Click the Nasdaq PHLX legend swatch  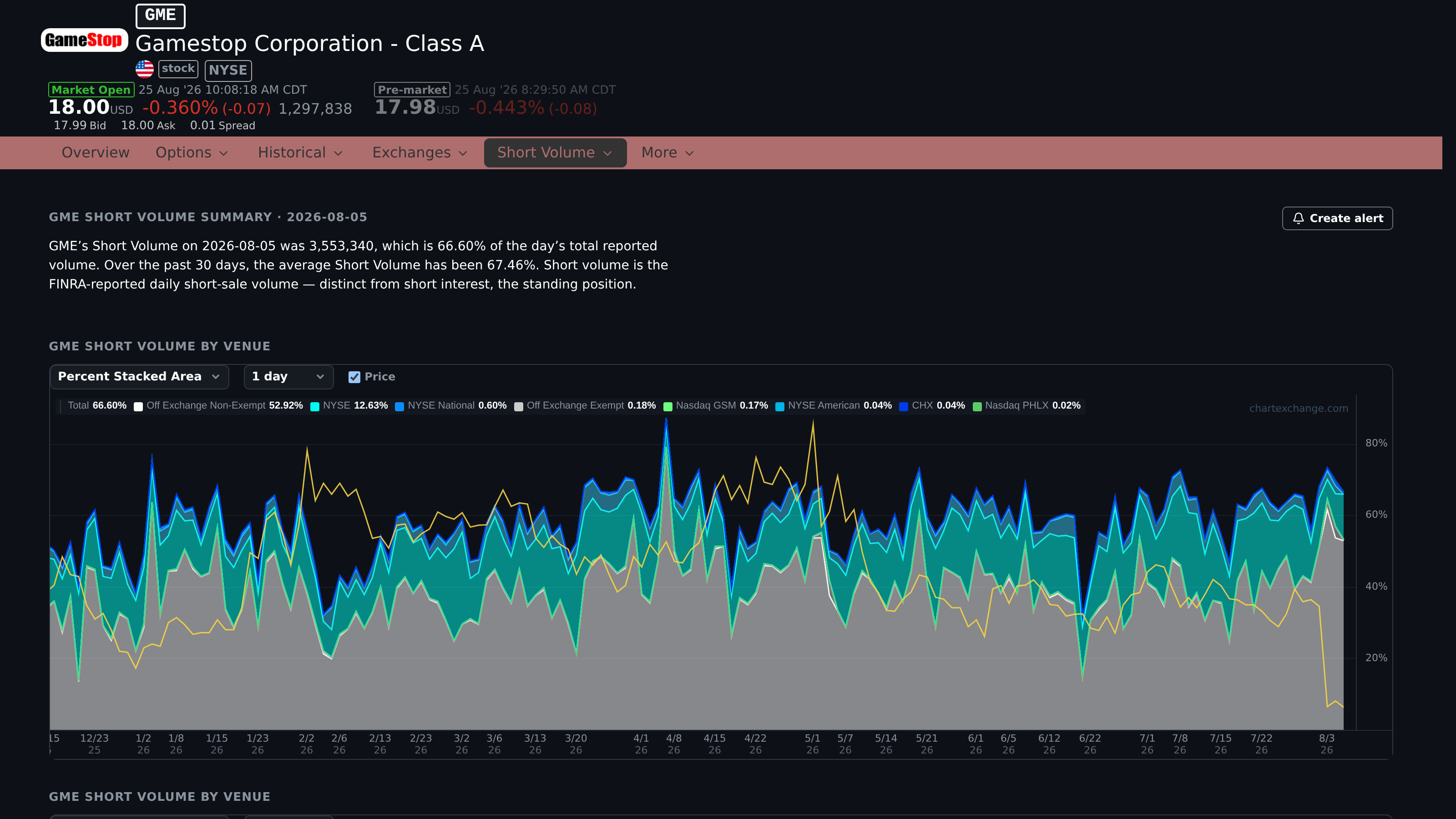977,406
